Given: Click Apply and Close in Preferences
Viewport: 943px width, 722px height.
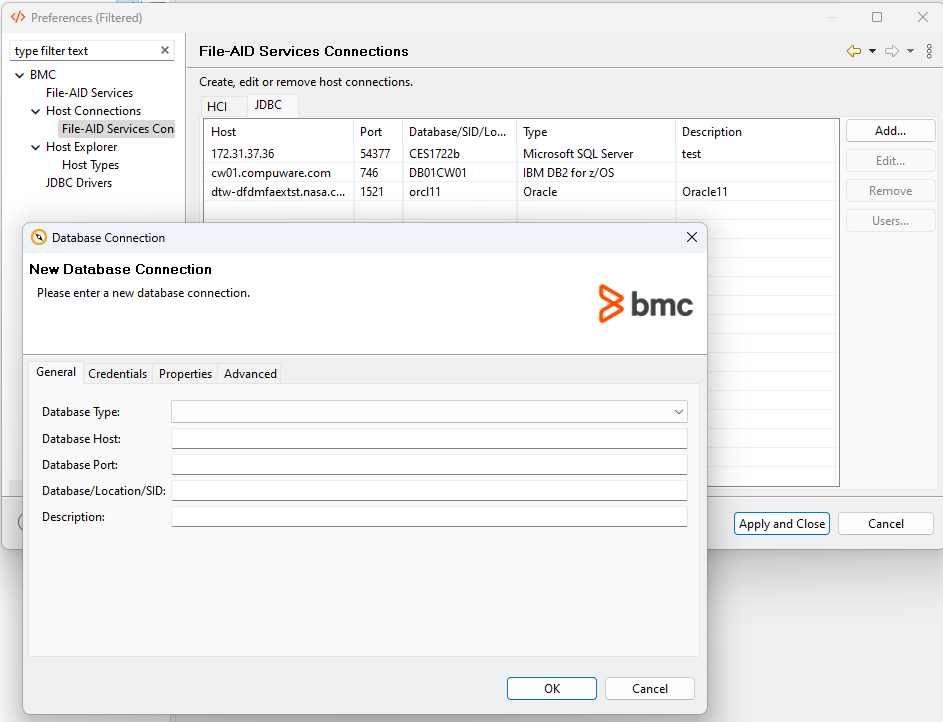Looking at the screenshot, I should tap(782, 524).
